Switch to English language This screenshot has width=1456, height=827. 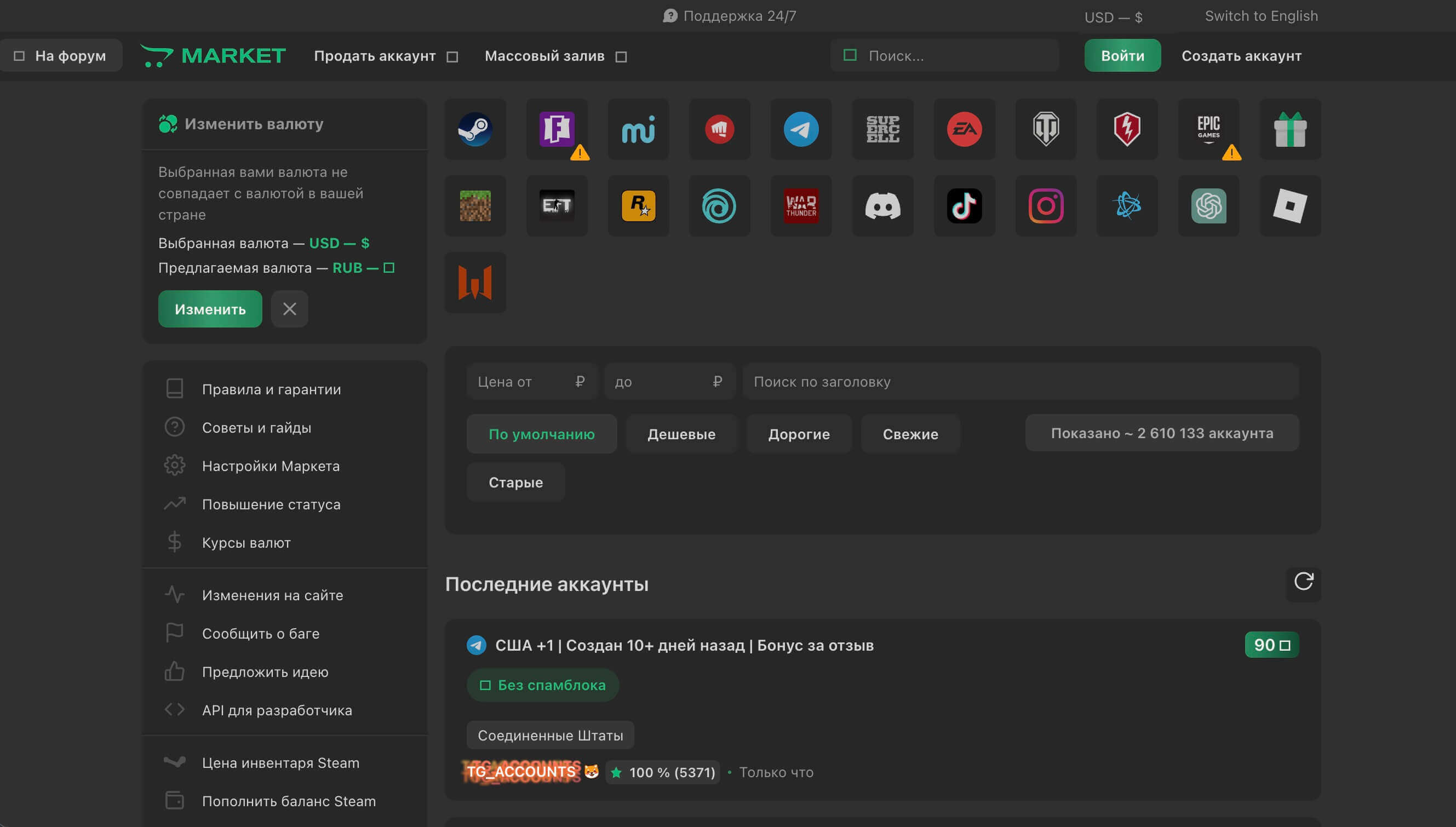tap(1261, 16)
